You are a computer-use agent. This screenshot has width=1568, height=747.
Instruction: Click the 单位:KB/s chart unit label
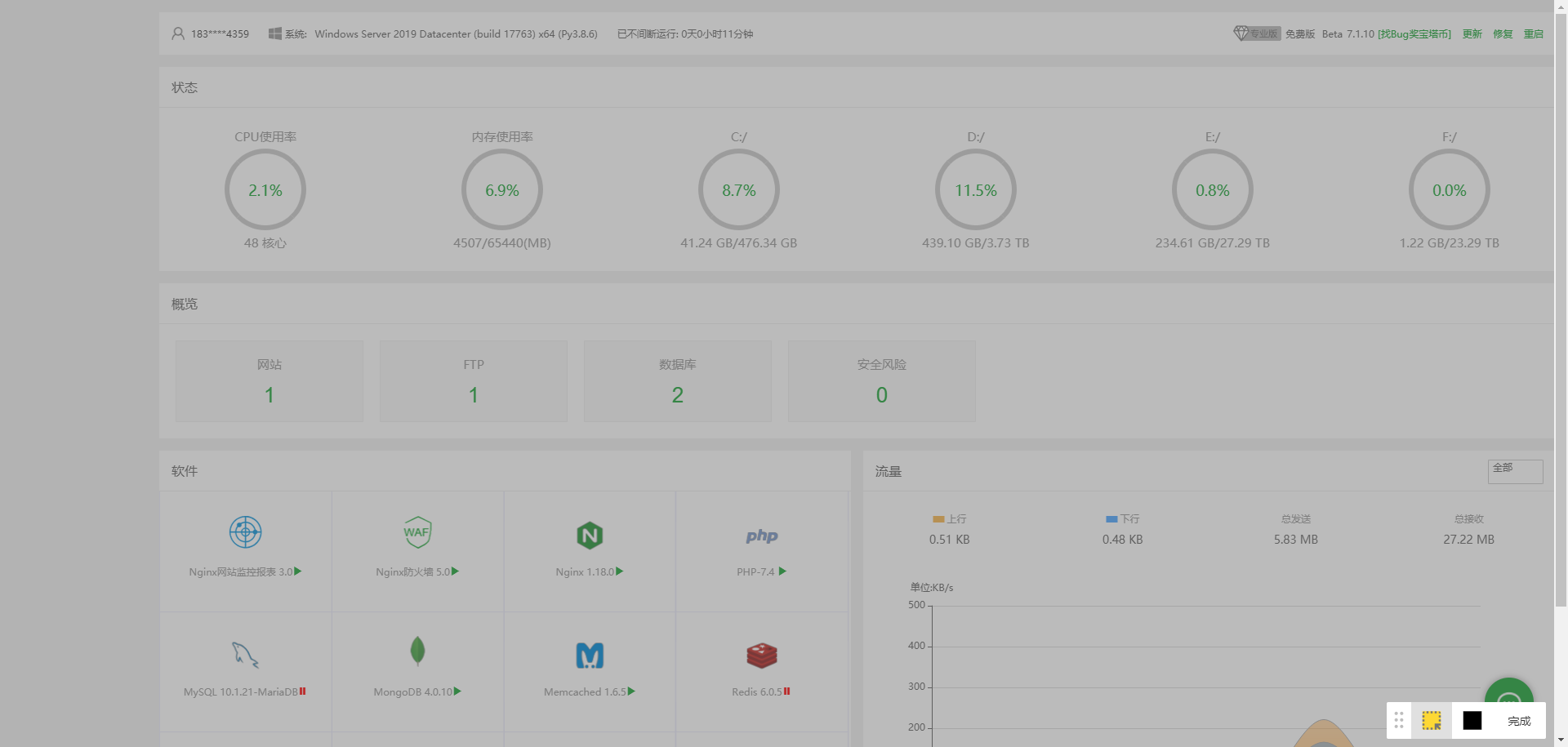(x=932, y=588)
